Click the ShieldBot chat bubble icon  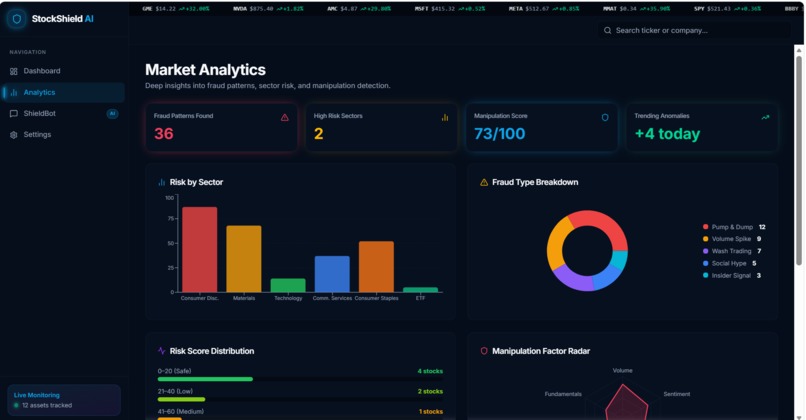[14, 114]
